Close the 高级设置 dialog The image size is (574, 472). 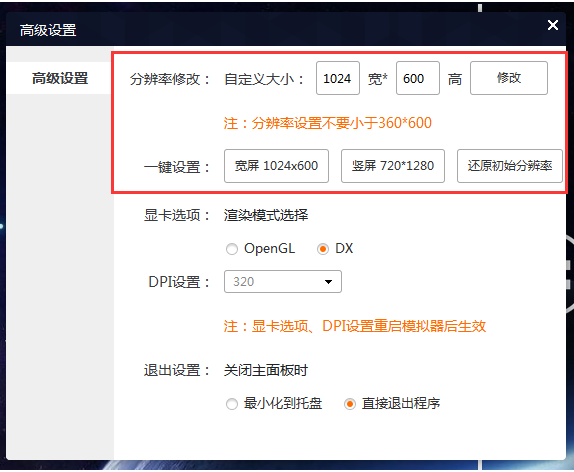coord(553,25)
